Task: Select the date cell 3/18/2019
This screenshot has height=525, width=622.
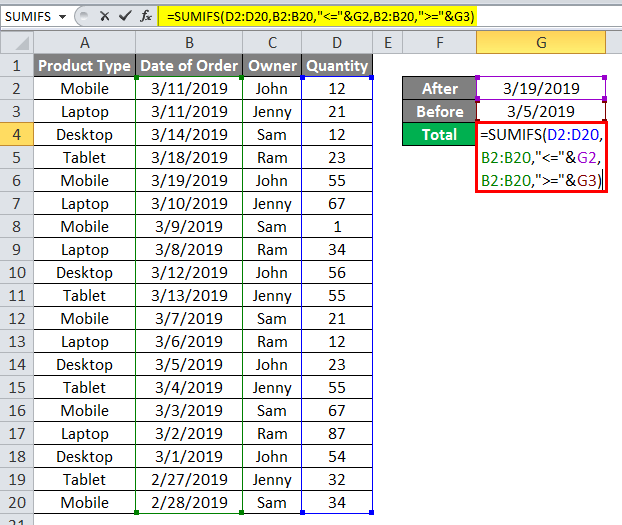Action: (189, 158)
